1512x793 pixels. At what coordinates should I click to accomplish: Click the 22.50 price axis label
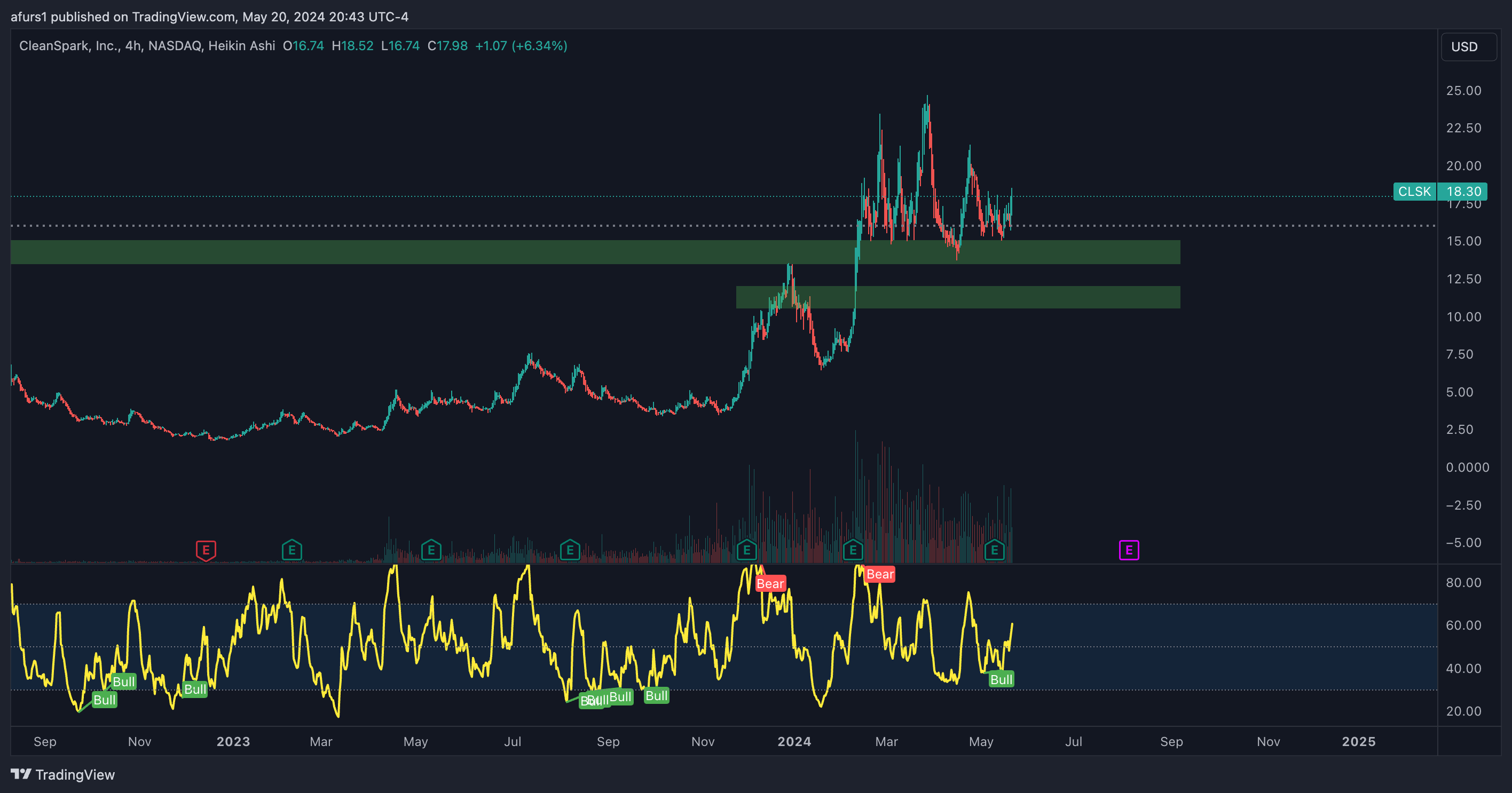[x=1463, y=128]
